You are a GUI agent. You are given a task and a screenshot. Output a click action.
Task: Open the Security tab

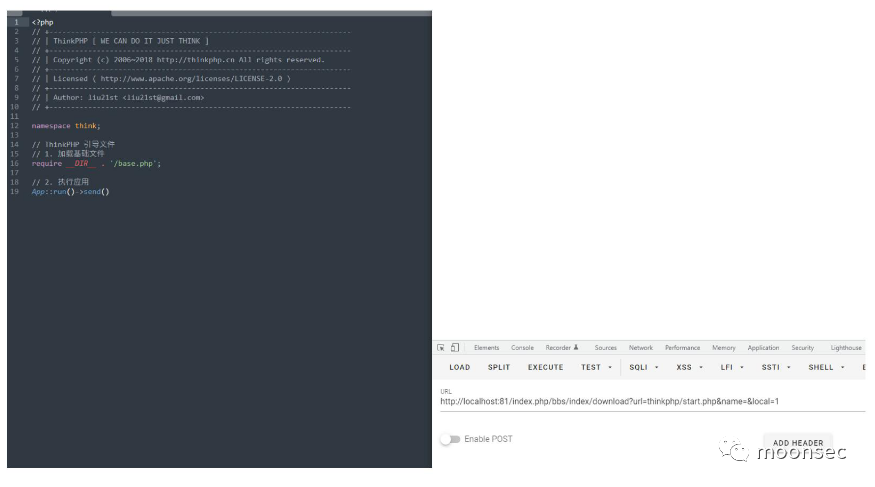tap(802, 348)
